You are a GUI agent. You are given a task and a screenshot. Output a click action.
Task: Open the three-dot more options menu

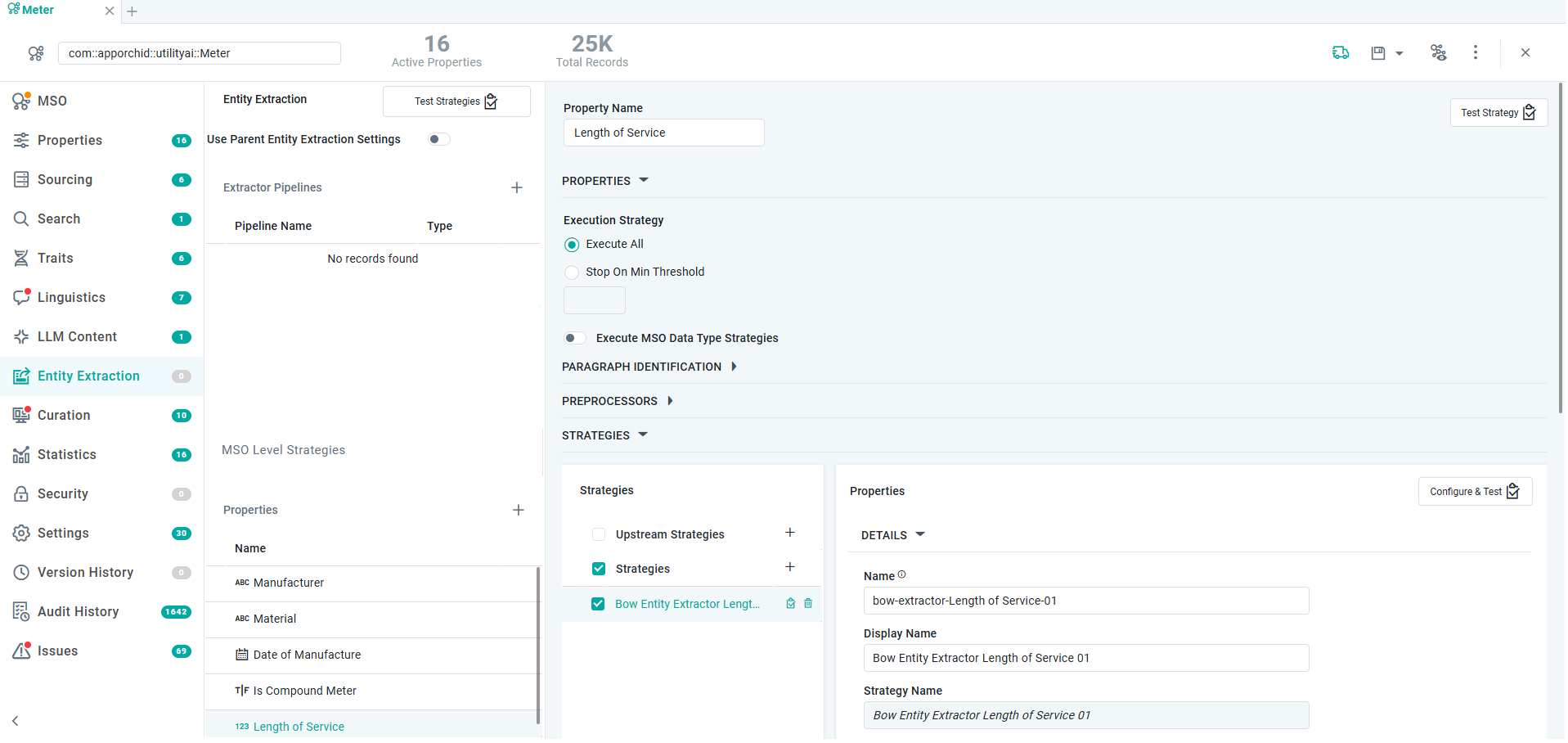coord(1476,52)
